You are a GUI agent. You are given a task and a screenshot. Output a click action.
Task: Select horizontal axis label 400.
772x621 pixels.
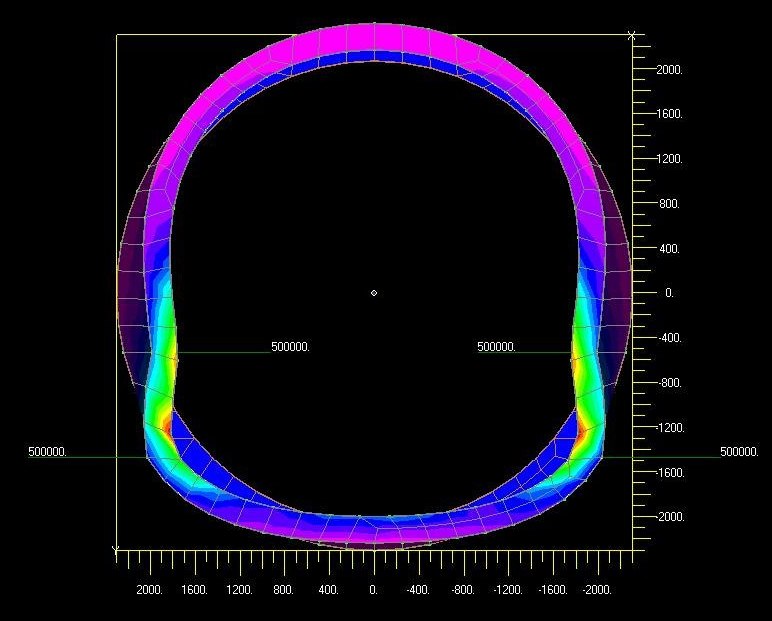pos(328,589)
